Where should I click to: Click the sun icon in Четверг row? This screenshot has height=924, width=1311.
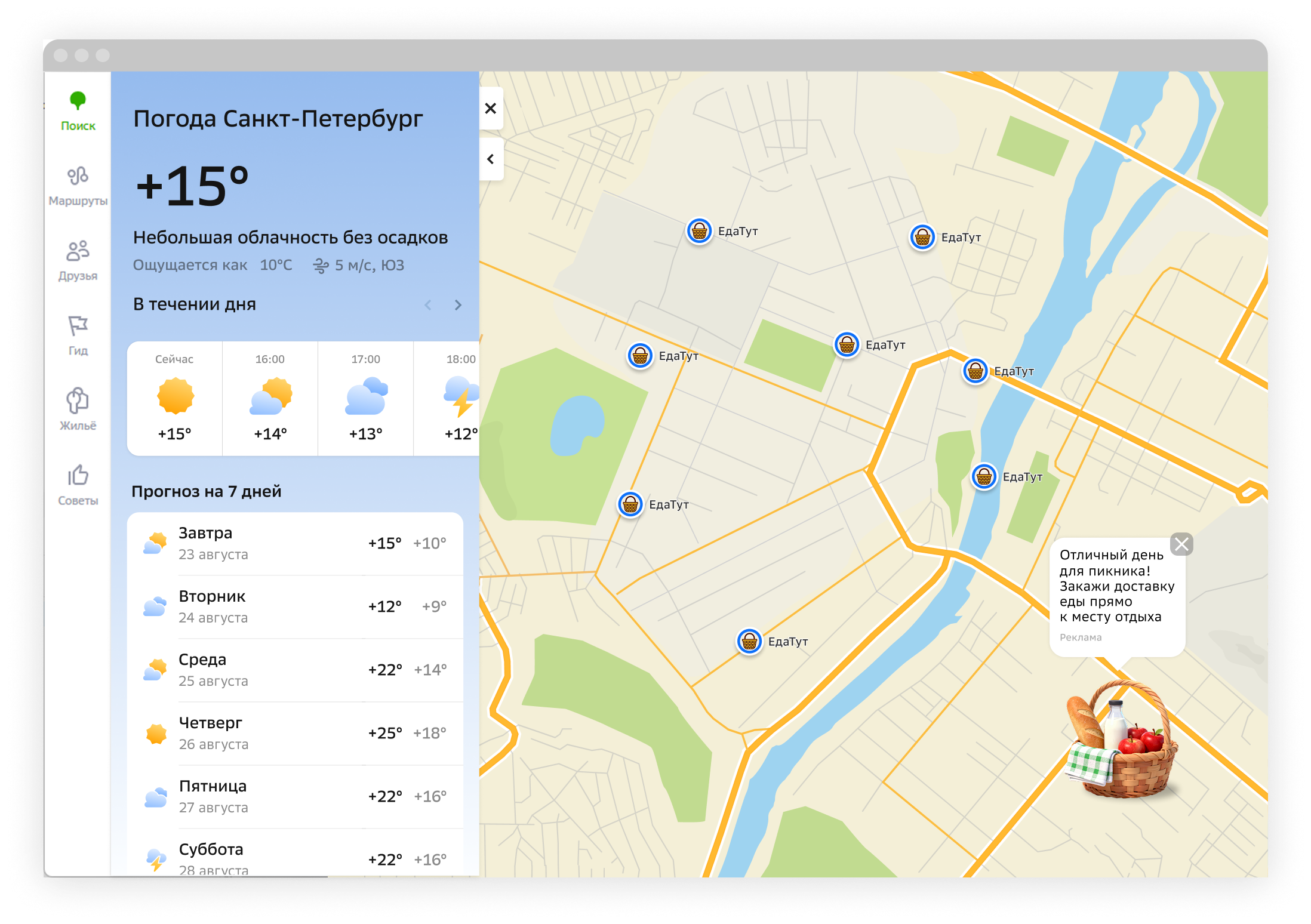coord(156,734)
